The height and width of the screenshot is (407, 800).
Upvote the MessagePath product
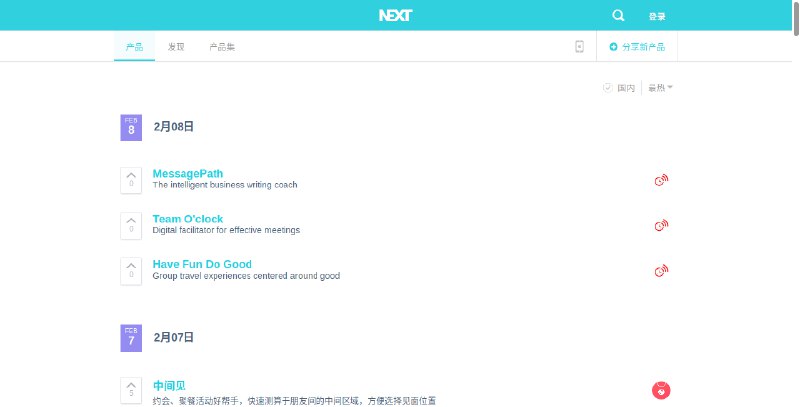coord(131,179)
